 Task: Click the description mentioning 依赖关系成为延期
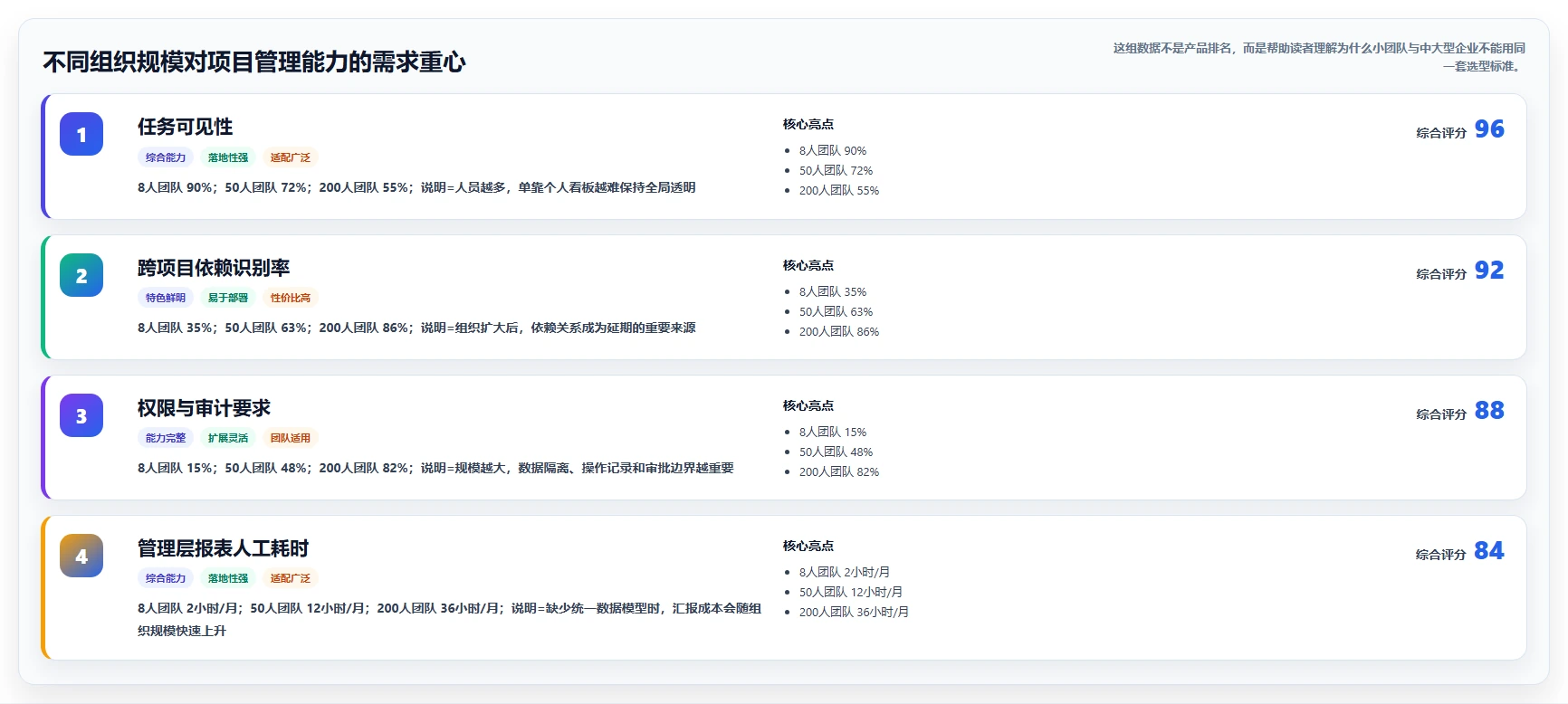pos(416,328)
